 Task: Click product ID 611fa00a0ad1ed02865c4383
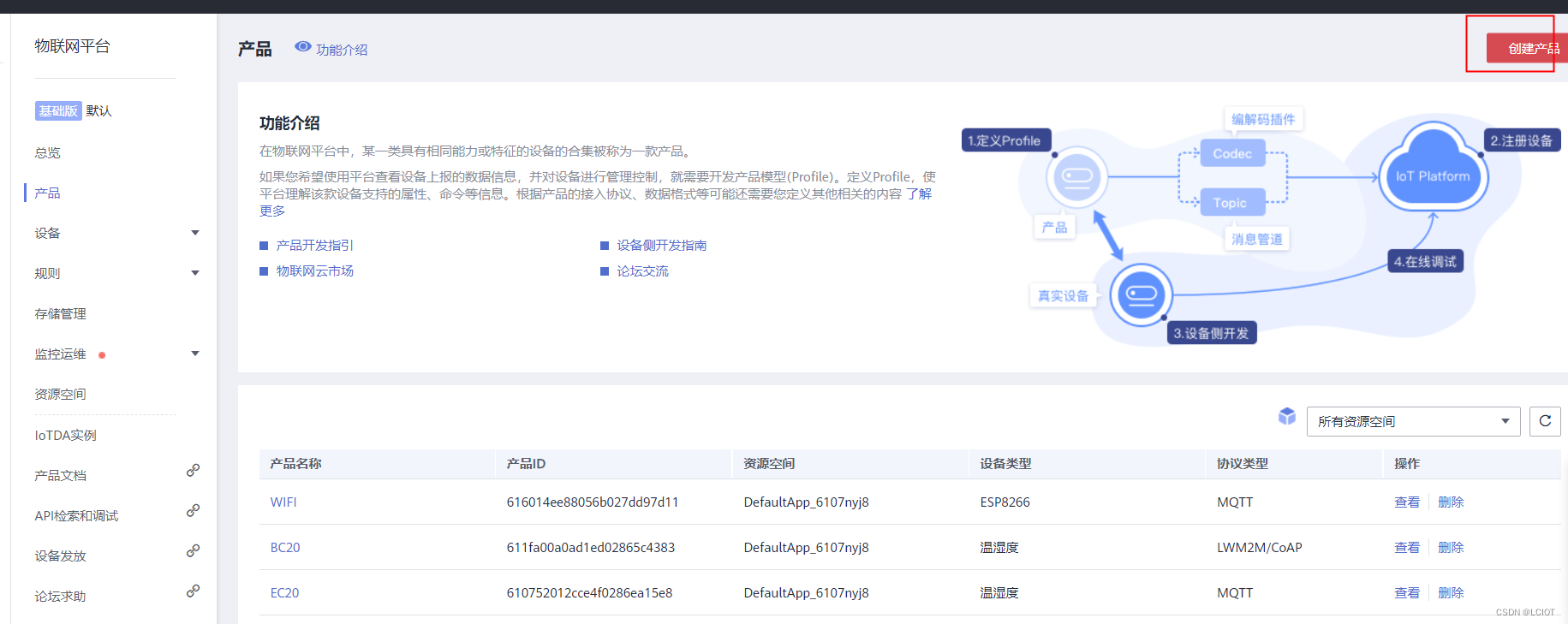click(591, 547)
